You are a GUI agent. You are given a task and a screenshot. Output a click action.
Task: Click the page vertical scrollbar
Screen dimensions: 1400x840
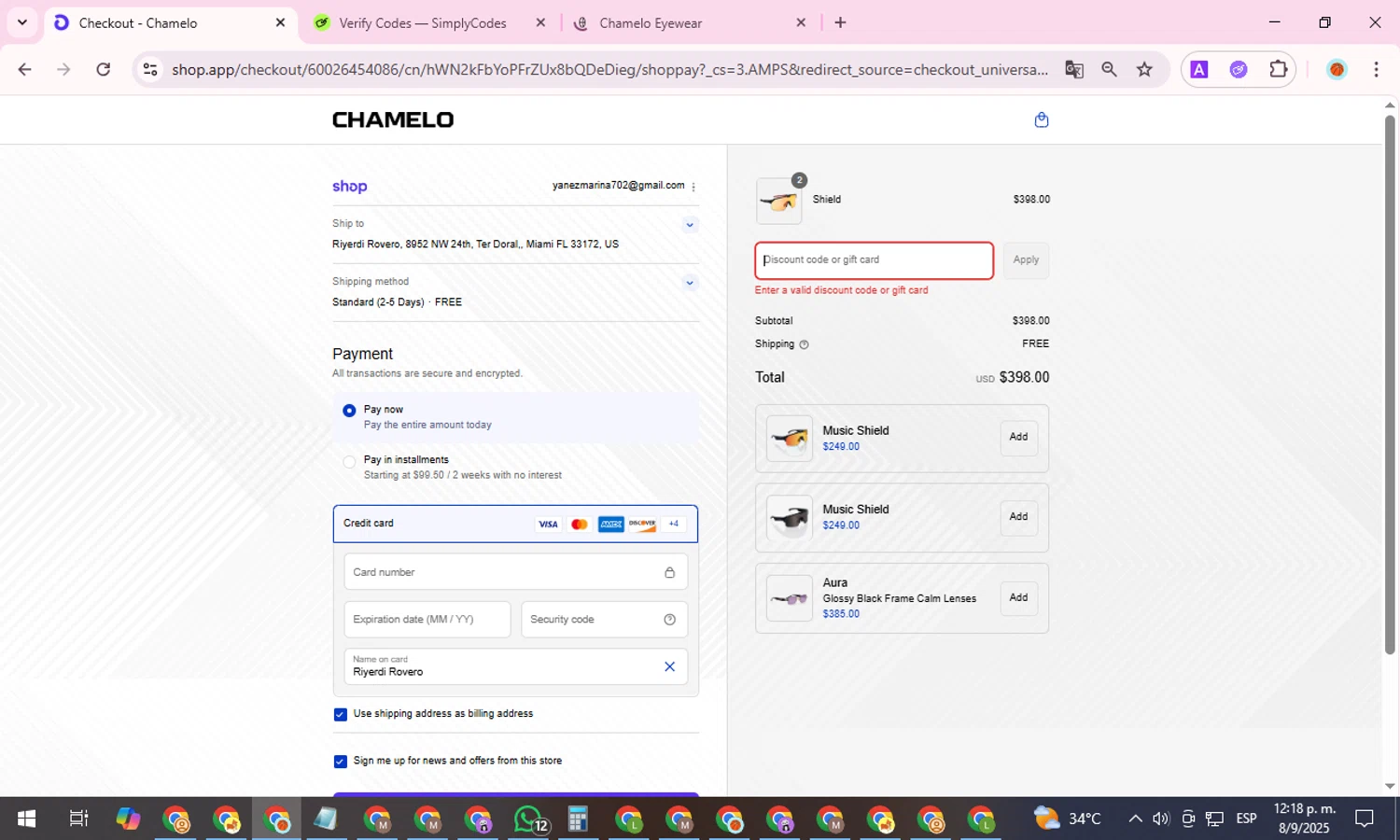(x=1390, y=385)
